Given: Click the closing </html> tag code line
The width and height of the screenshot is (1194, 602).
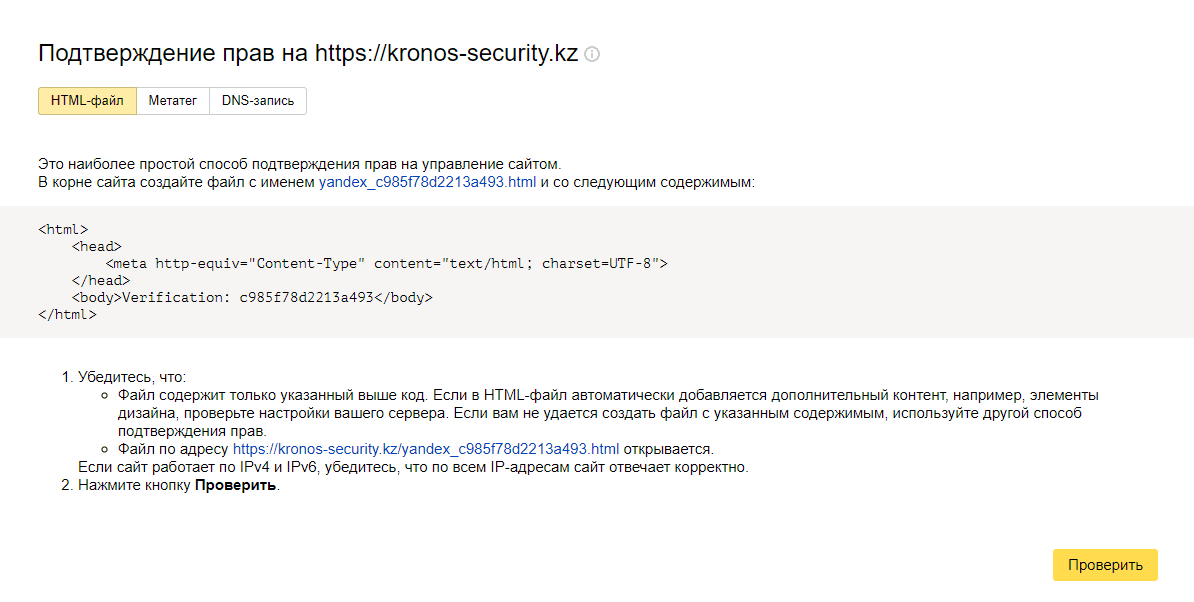Looking at the screenshot, I should point(67,314).
